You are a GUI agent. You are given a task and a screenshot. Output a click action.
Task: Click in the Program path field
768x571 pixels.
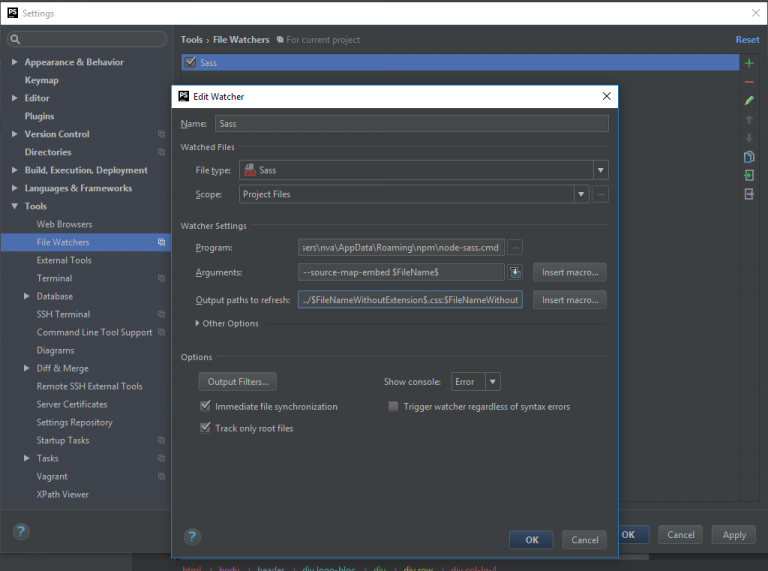(401, 248)
